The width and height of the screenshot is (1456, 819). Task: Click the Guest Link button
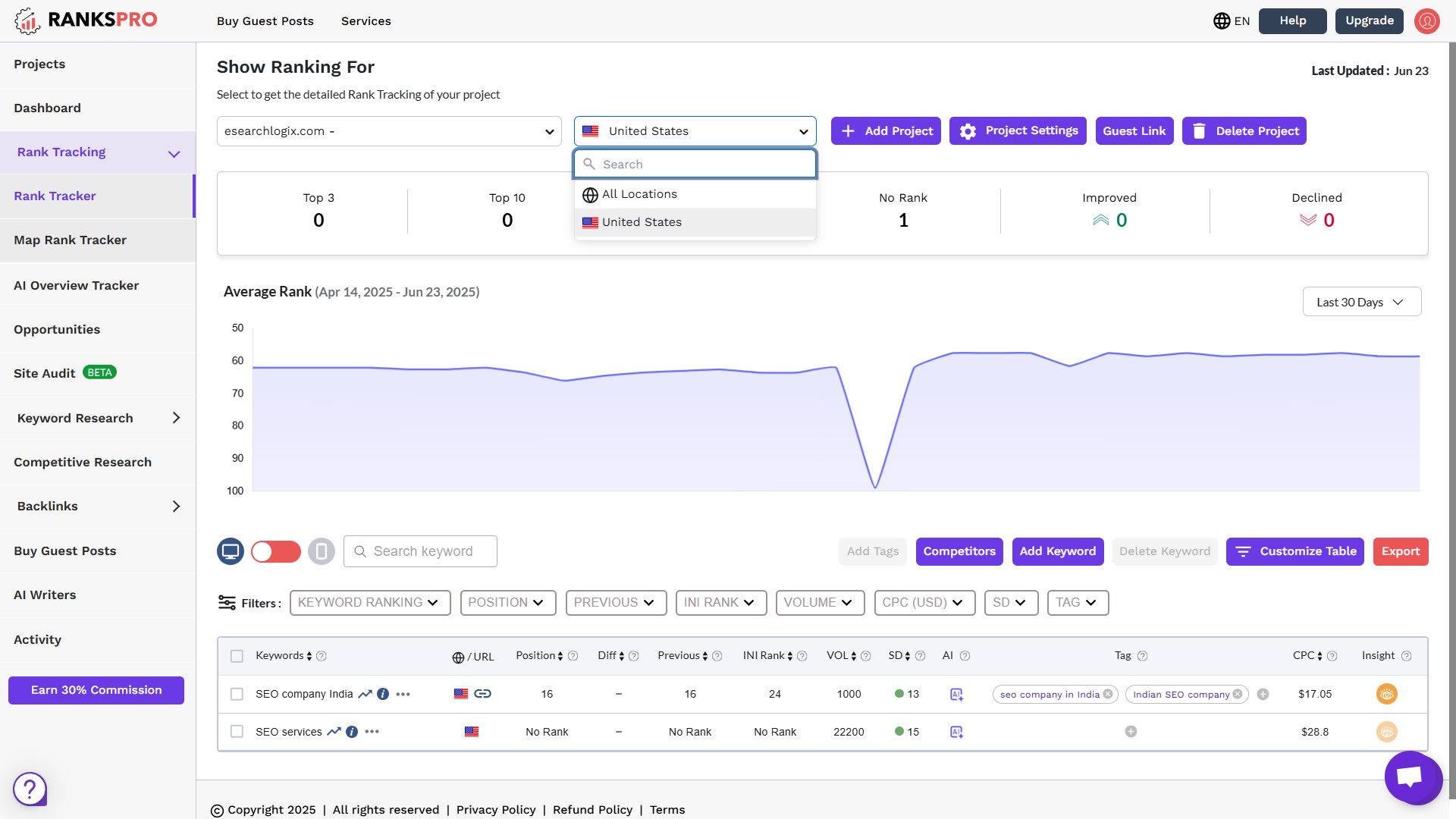click(x=1134, y=131)
